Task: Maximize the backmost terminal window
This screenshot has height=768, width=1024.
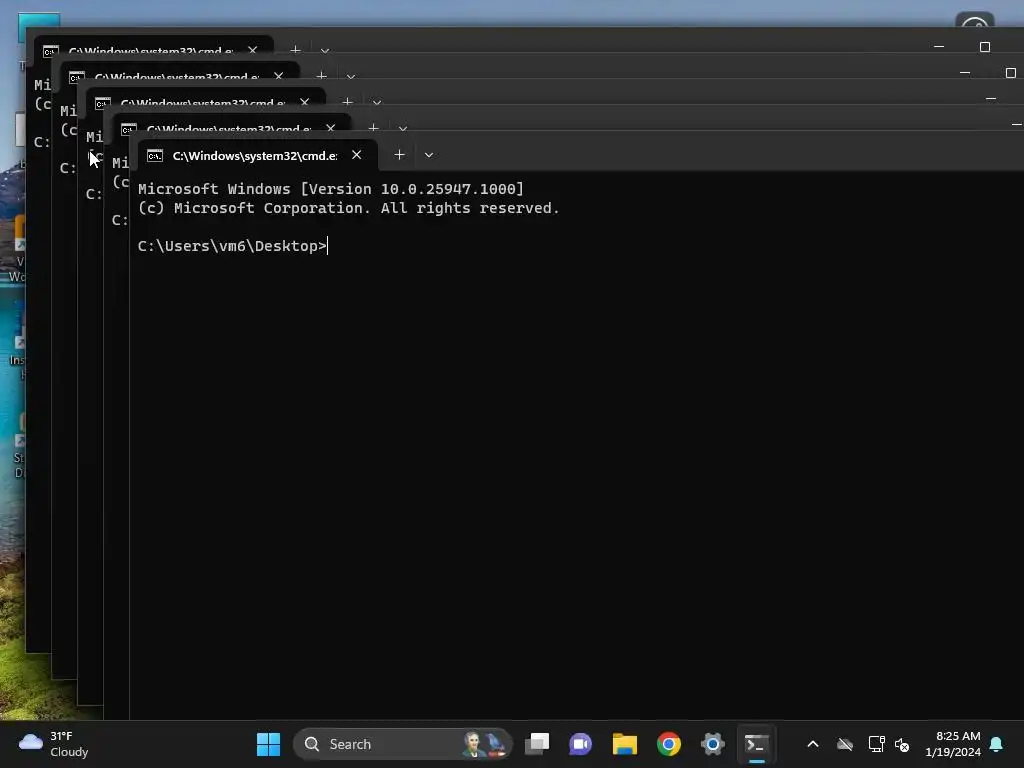Action: 985,47
